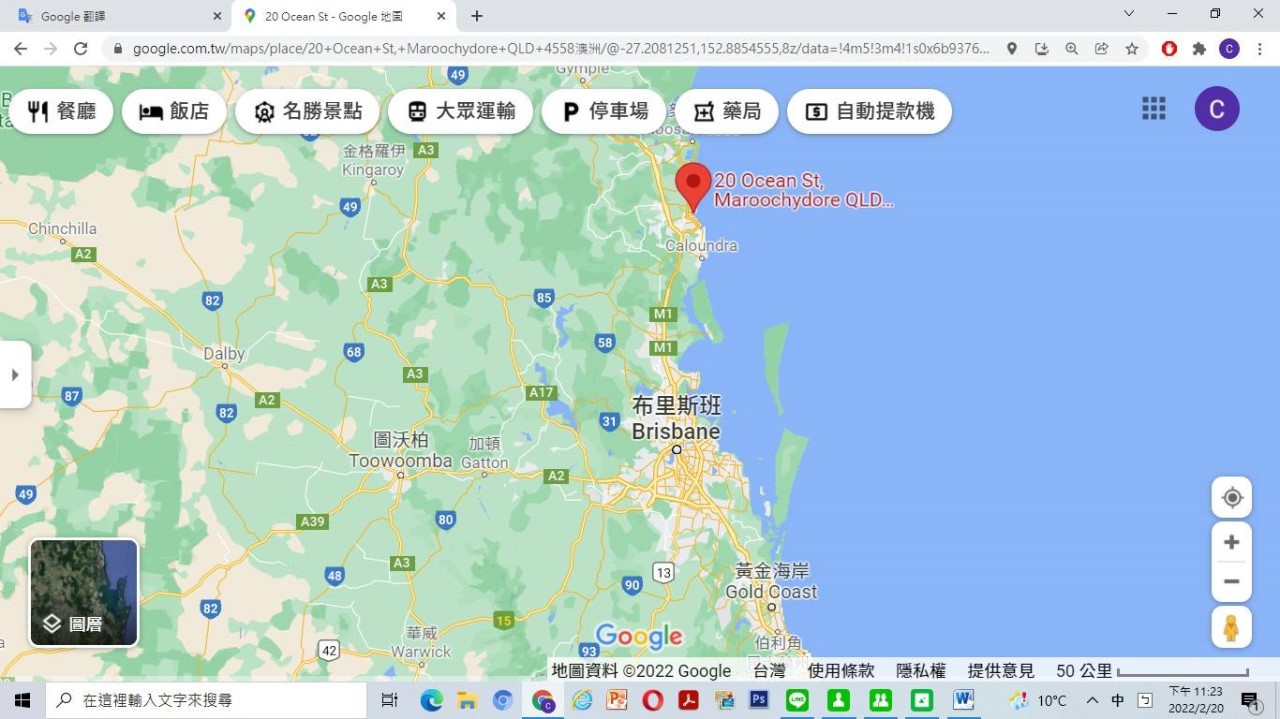This screenshot has height=719, width=1280.
Task: Filter map by Public Transit (大眾運輸)
Action: [x=460, y=111]
